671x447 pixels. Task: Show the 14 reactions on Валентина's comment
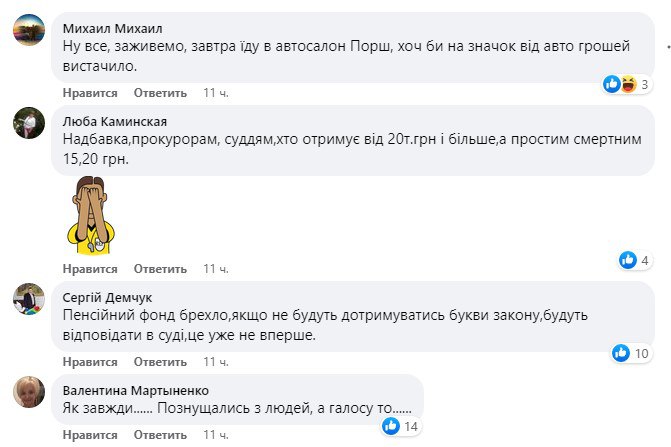(x=410, y=426)
